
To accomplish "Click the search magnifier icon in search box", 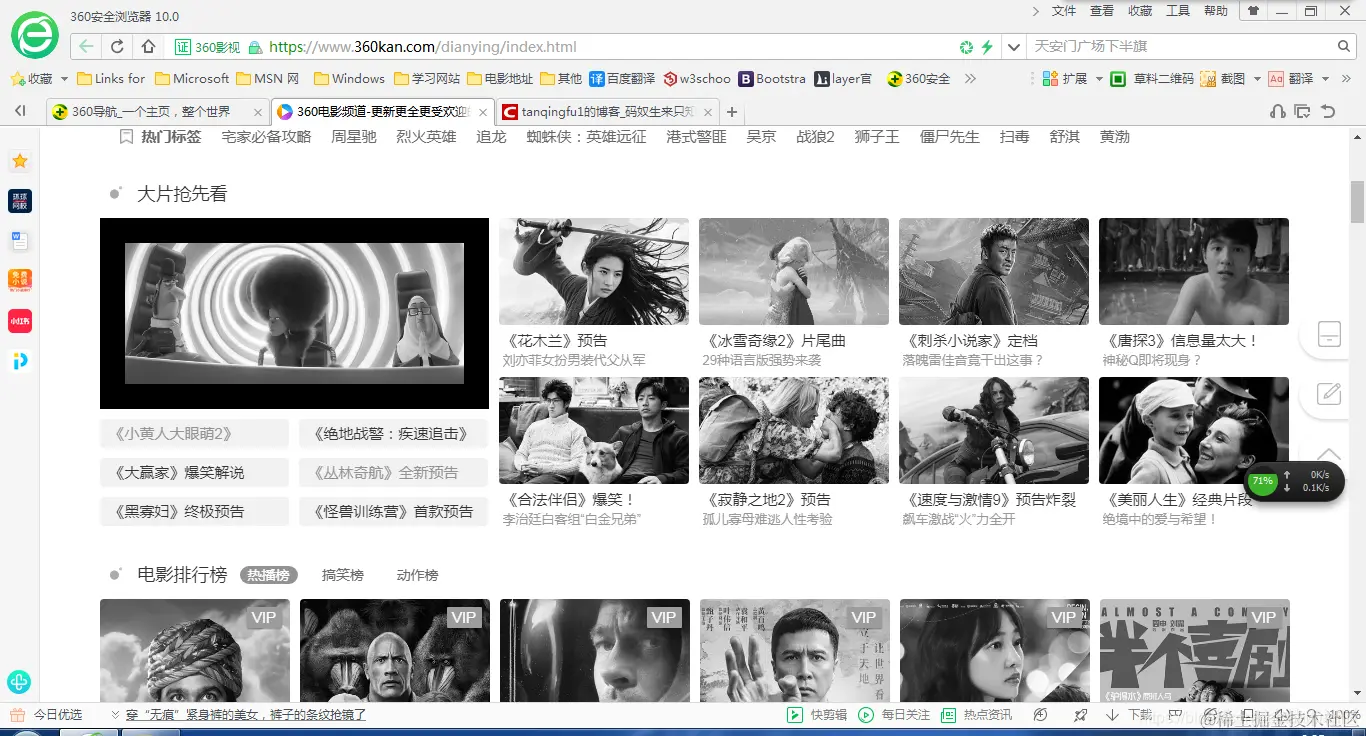I will [x=1345, y=46].
